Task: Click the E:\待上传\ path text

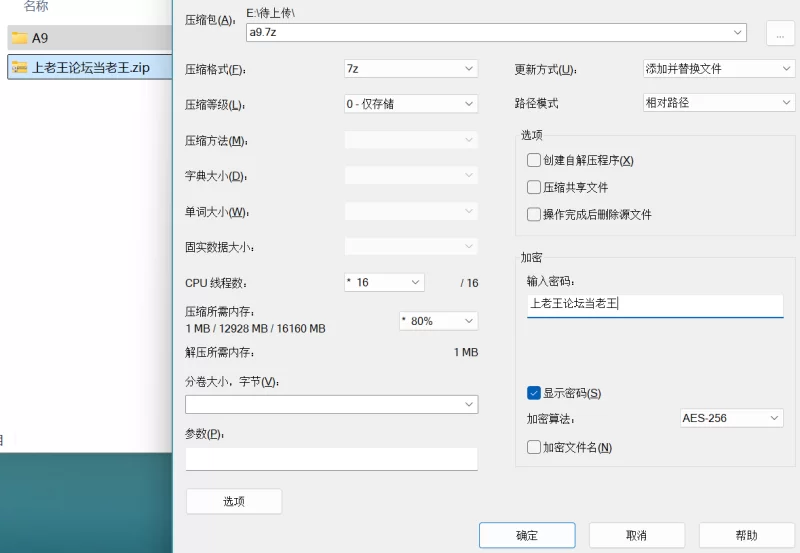Action: (x=271, y=14)
